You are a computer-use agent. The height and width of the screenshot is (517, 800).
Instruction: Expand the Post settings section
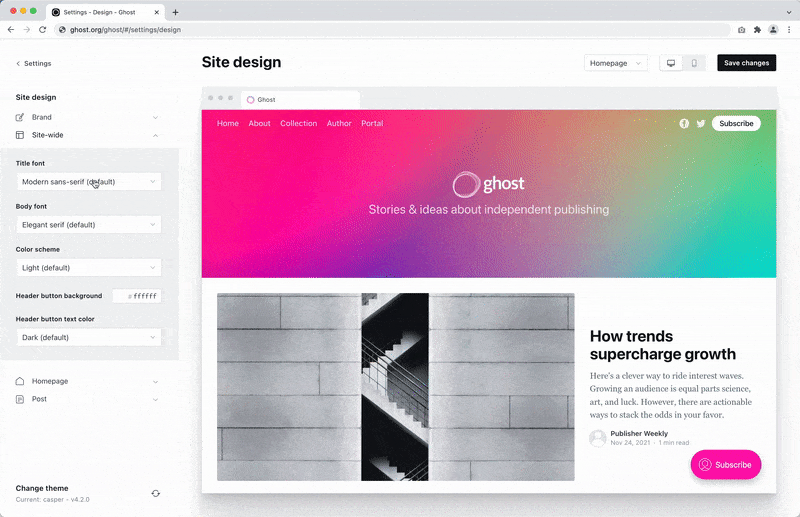[155, 399]
